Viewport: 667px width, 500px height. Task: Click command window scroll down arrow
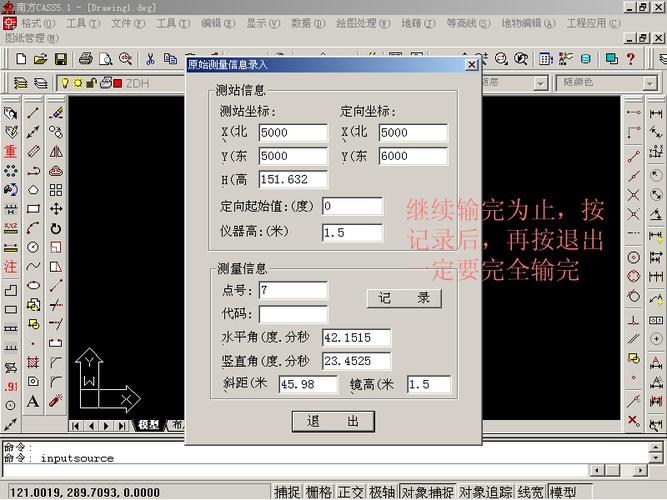coord(656,458)
